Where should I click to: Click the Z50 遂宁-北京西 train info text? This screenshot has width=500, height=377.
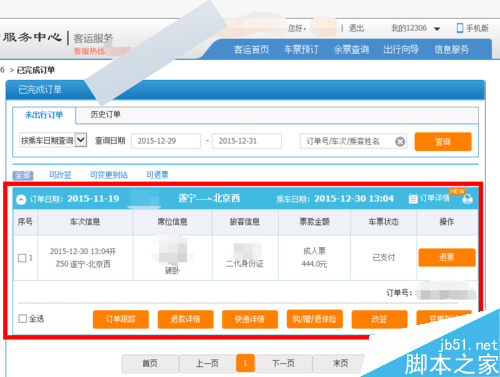pos(83,264)
